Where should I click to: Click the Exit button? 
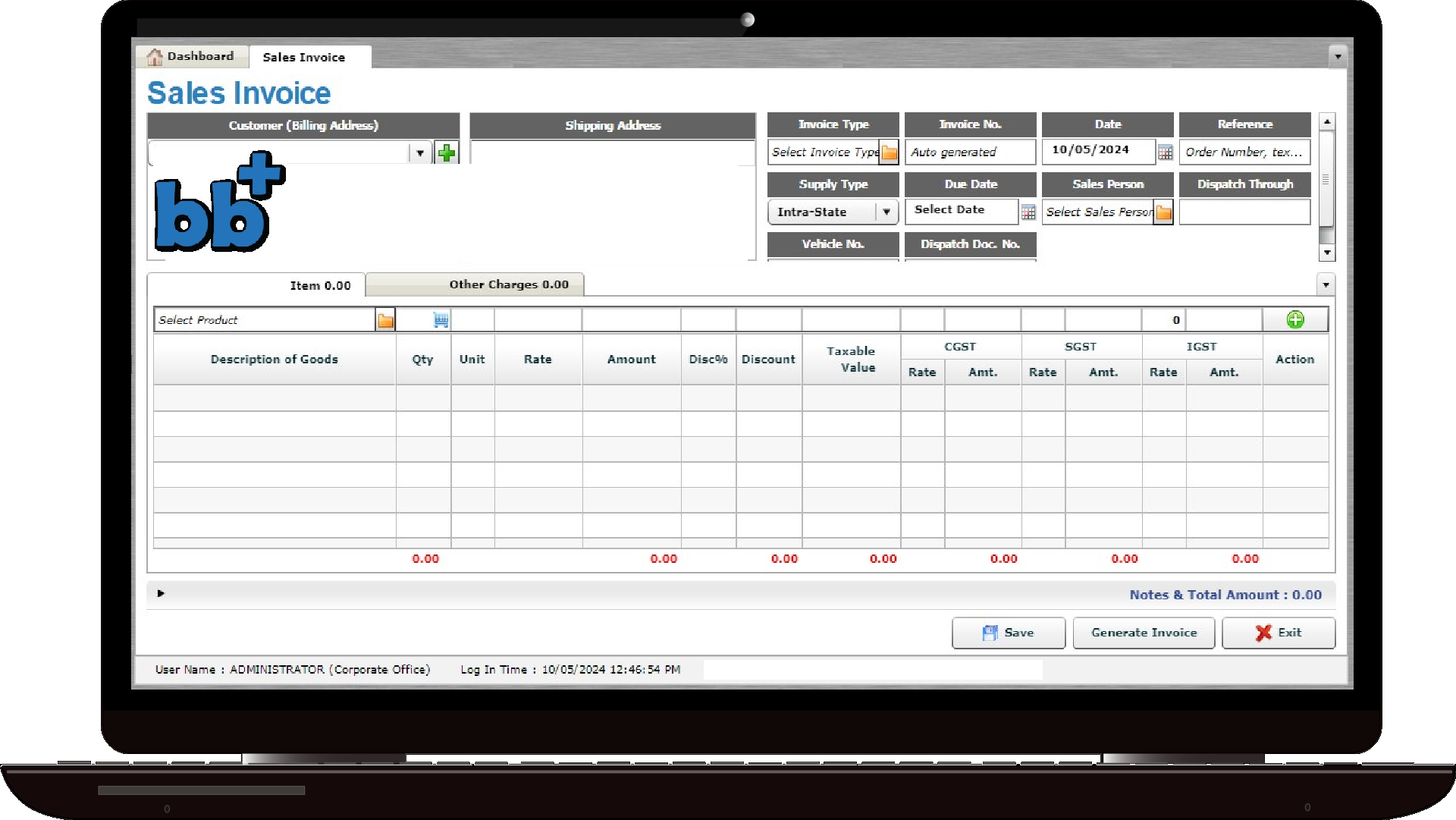click(x=1279, y=633)
